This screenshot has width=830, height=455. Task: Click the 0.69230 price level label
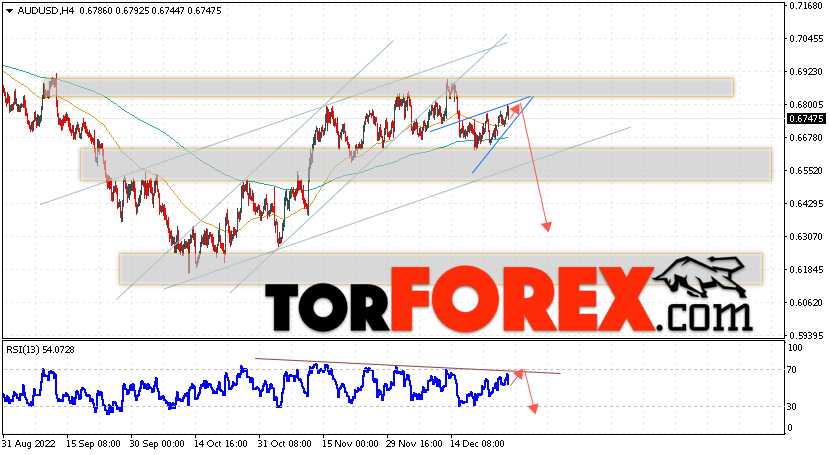[806, 71]
